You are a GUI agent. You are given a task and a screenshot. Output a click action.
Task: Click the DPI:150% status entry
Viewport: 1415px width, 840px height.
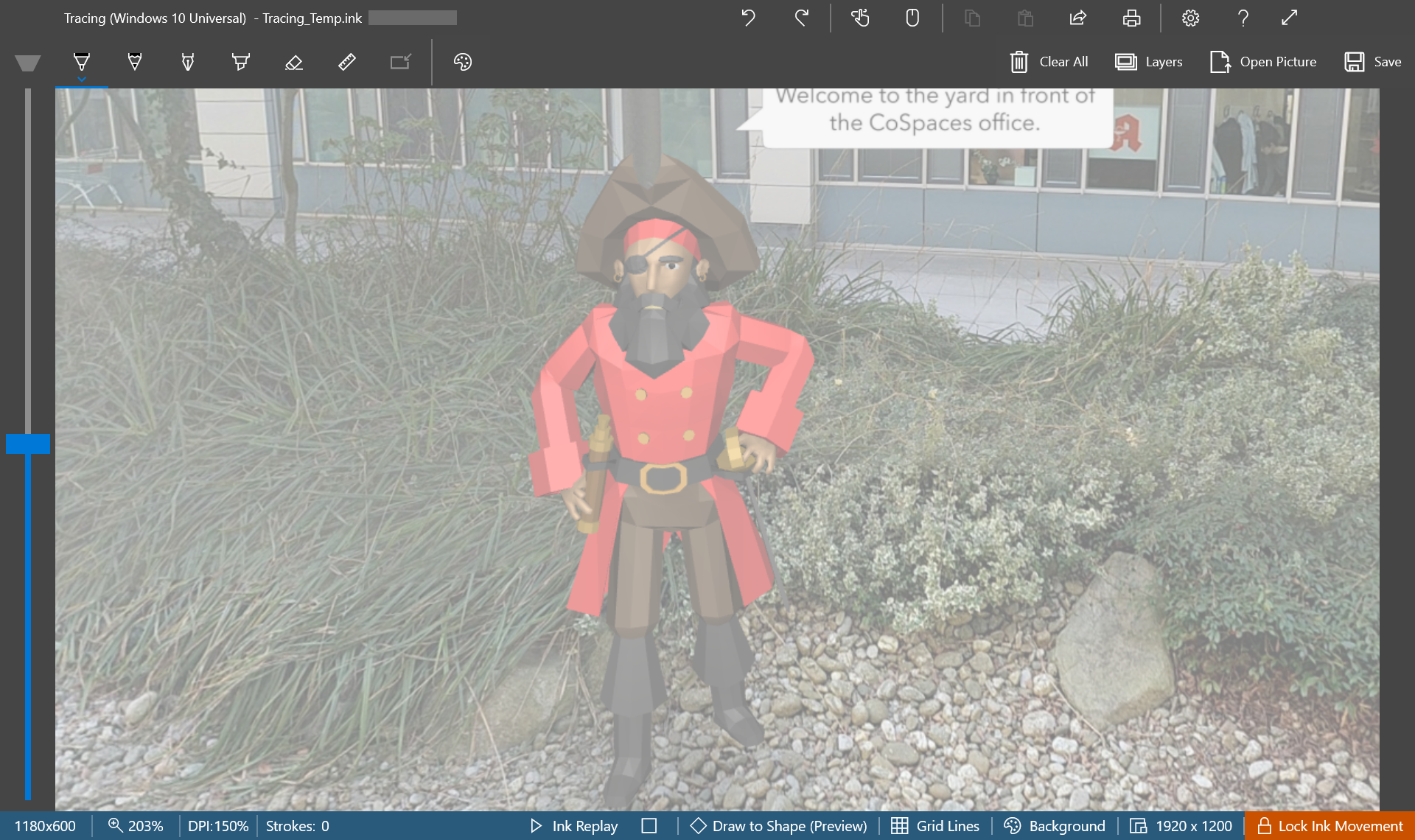pos(218,826)
